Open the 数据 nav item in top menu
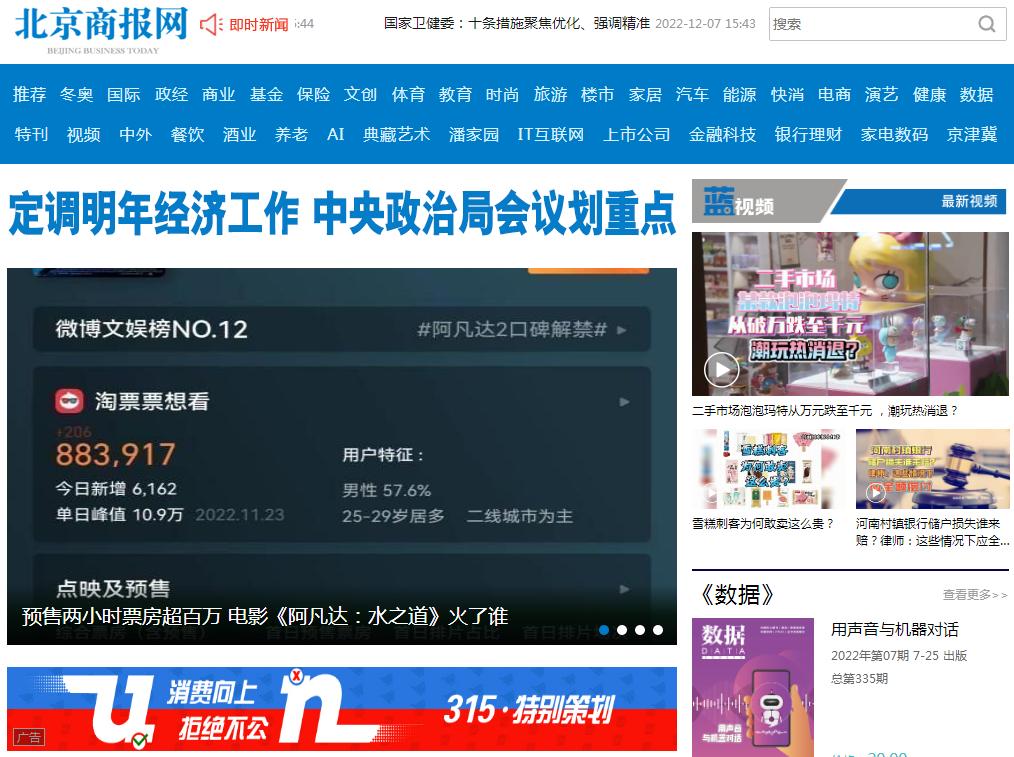The height and width of the screenshot is (757, 1014). [x=976, y=94]
